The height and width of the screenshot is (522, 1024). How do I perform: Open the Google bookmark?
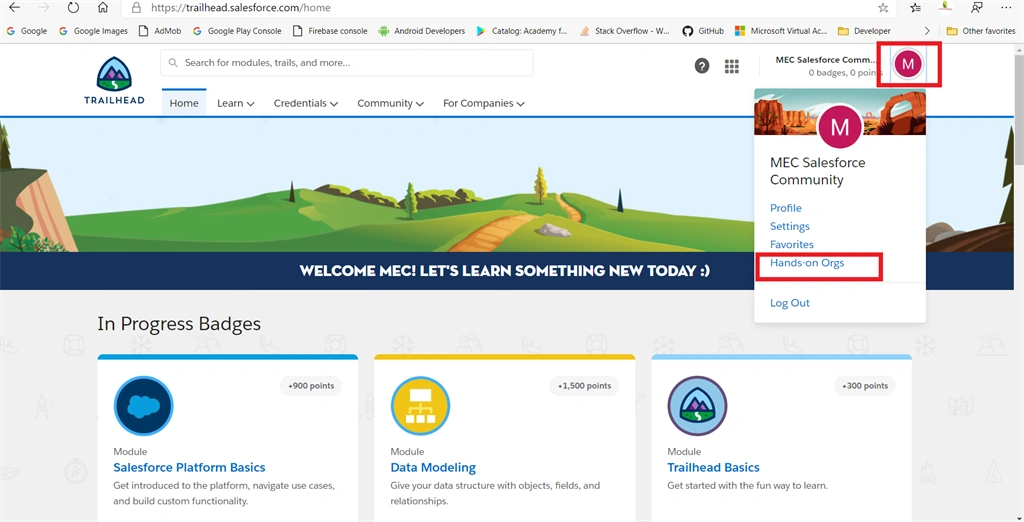click(x=27, y=31)
